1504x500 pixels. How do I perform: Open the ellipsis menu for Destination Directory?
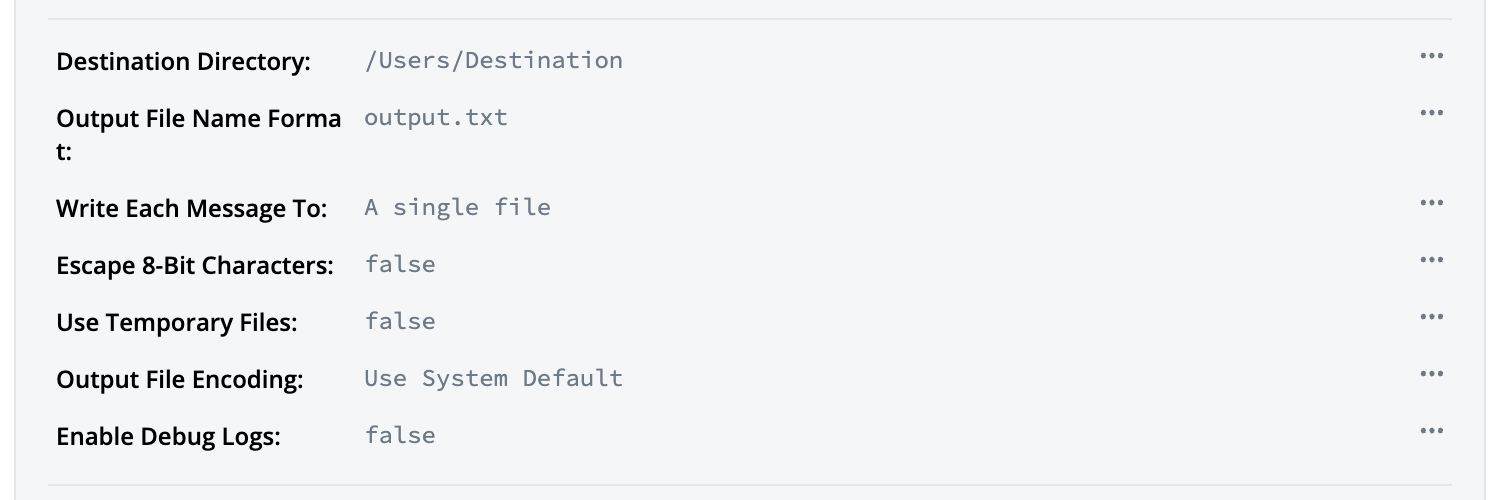[1431, 56]
